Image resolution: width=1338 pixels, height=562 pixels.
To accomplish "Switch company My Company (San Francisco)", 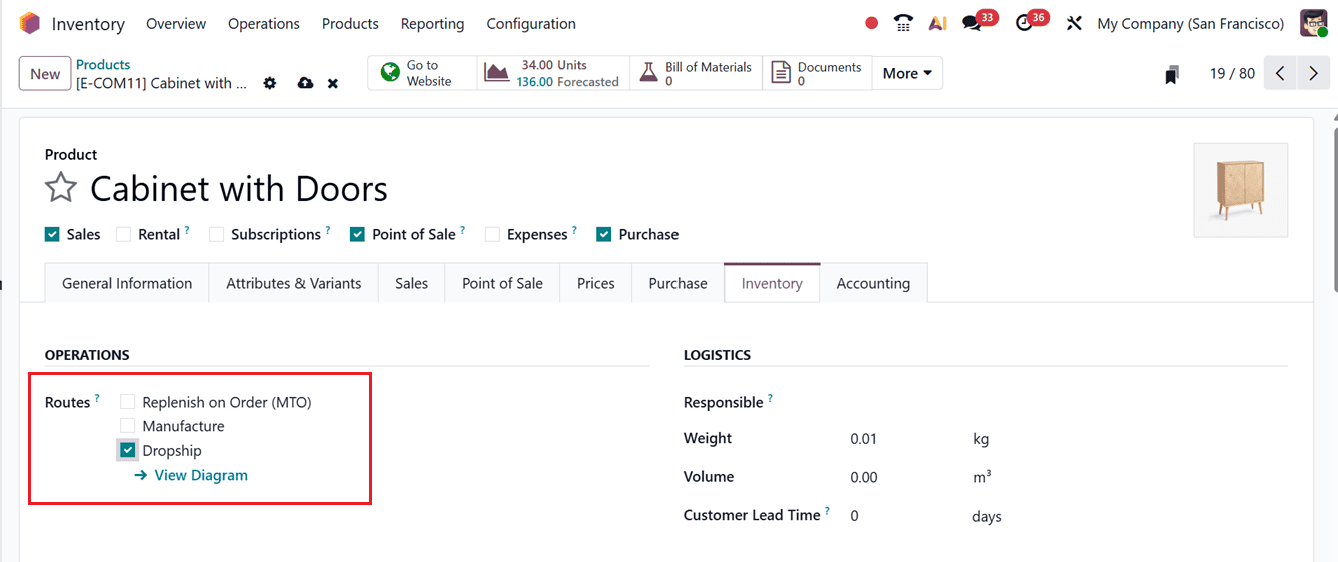I will click(1191, 23).
